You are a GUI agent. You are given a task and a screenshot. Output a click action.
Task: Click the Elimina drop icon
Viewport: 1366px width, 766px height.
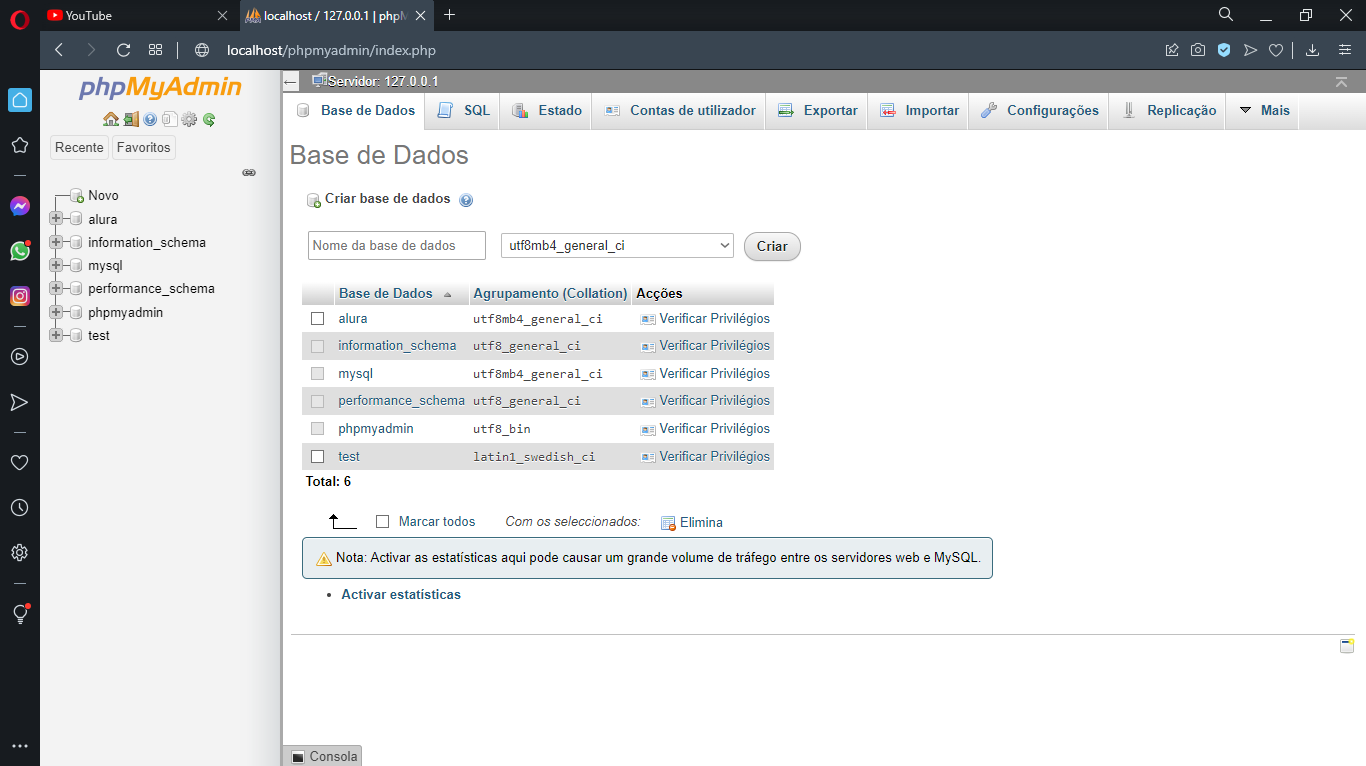[x=668, y=523]
